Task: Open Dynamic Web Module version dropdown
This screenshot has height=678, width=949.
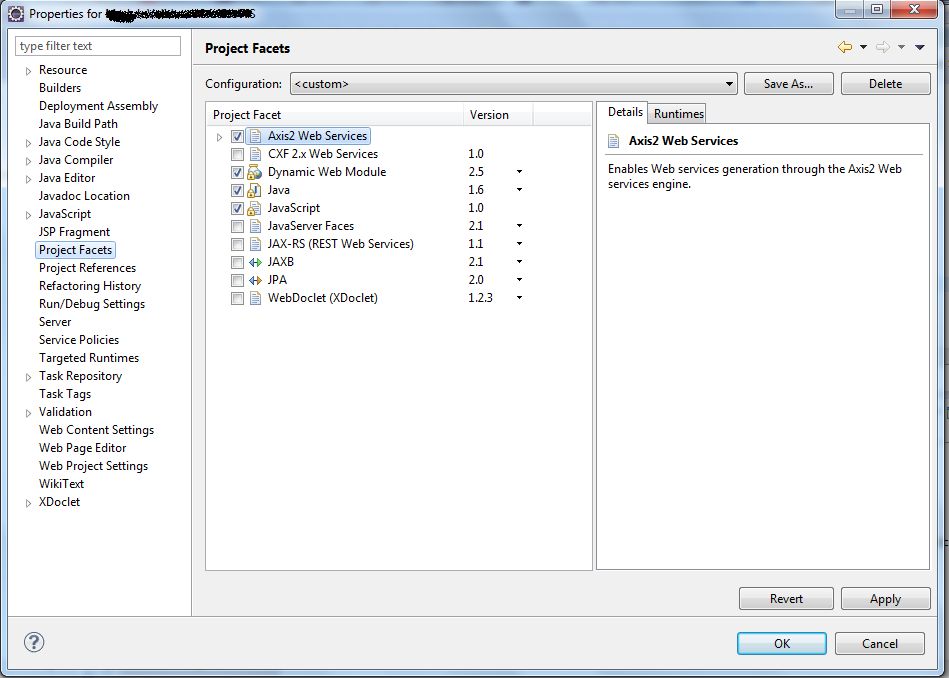Action: click(519, 172)
